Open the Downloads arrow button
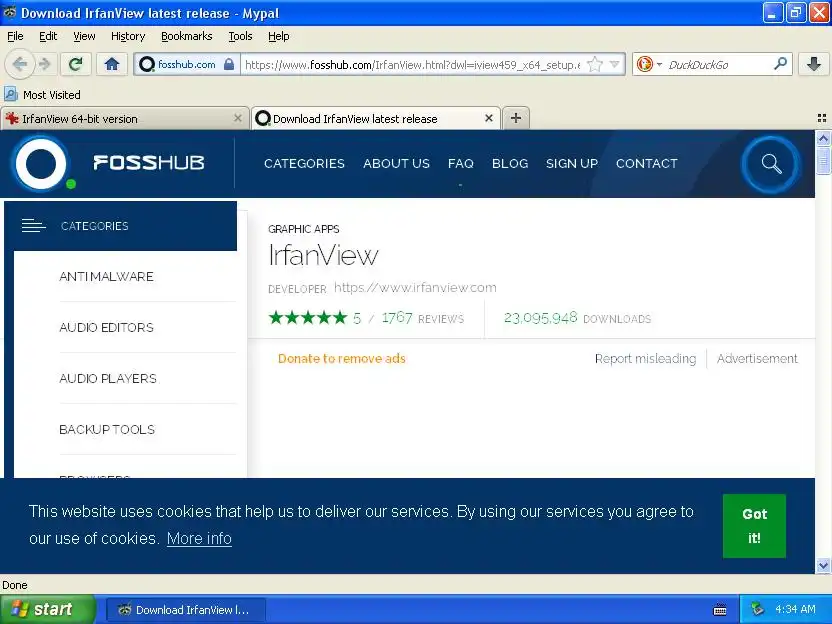Image resolution: width=832 pixels, height=624 pixels. click(x=813, y=65)
